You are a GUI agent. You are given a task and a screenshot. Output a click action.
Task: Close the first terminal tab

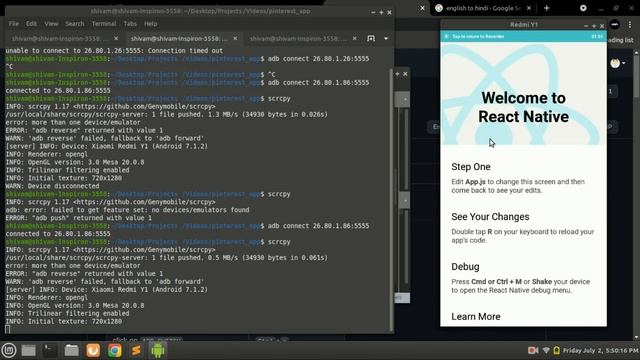click(x=116, y=38)
